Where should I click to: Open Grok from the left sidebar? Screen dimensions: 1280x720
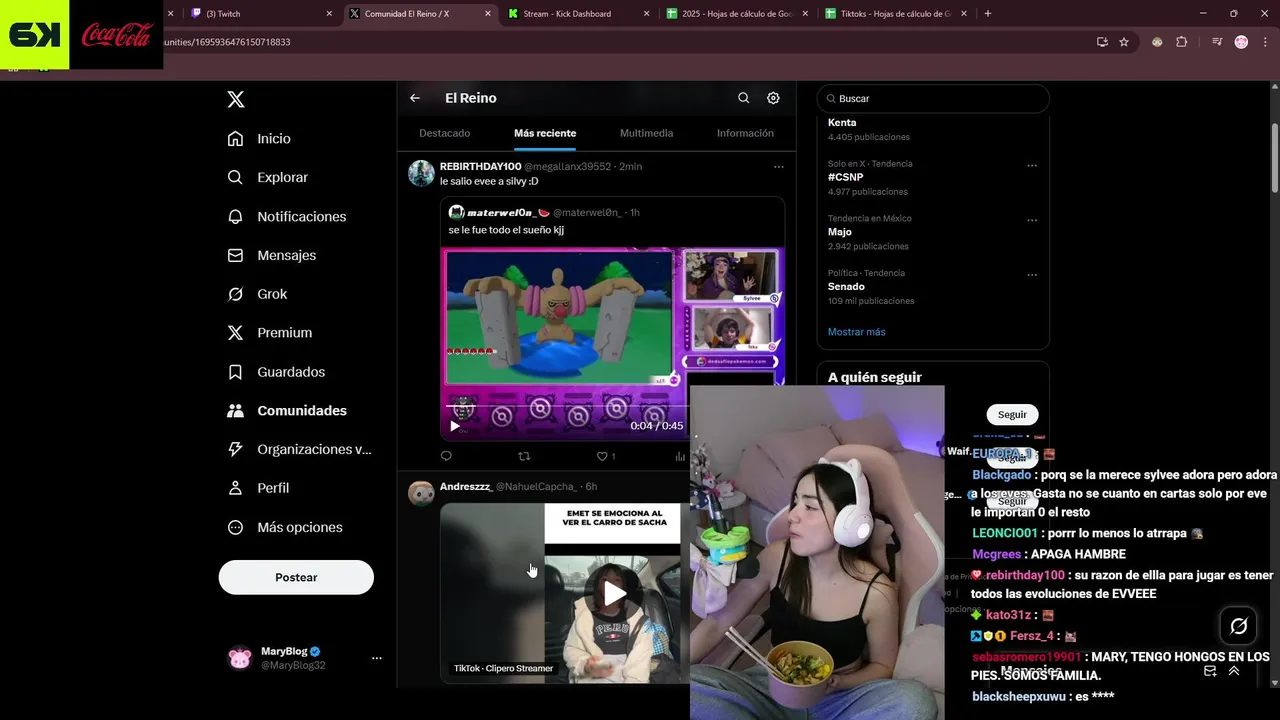[257, 294]
